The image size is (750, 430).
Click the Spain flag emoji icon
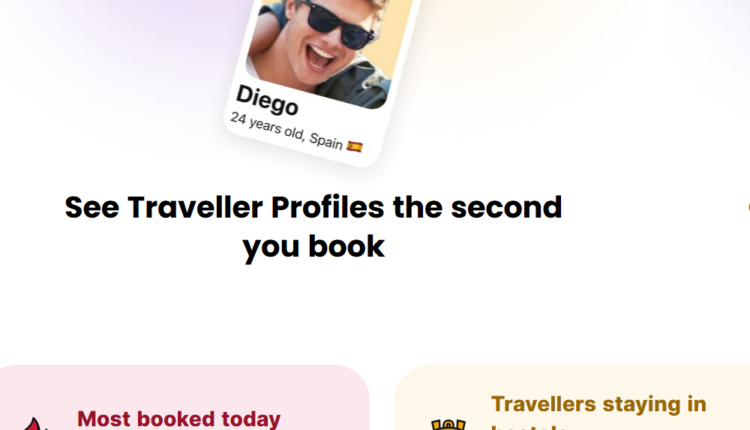pyautogui.click(x=354, y=146)
